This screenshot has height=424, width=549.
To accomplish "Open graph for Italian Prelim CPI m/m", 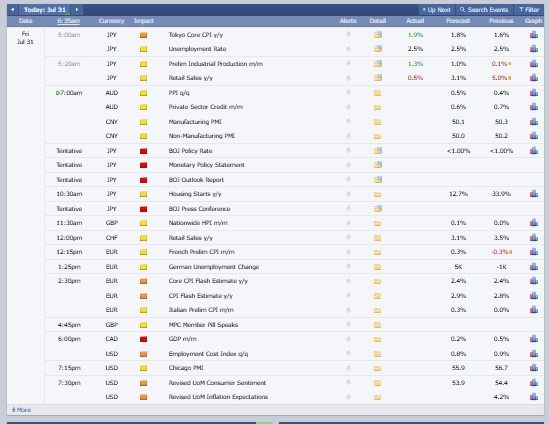I will click(534, 310).
